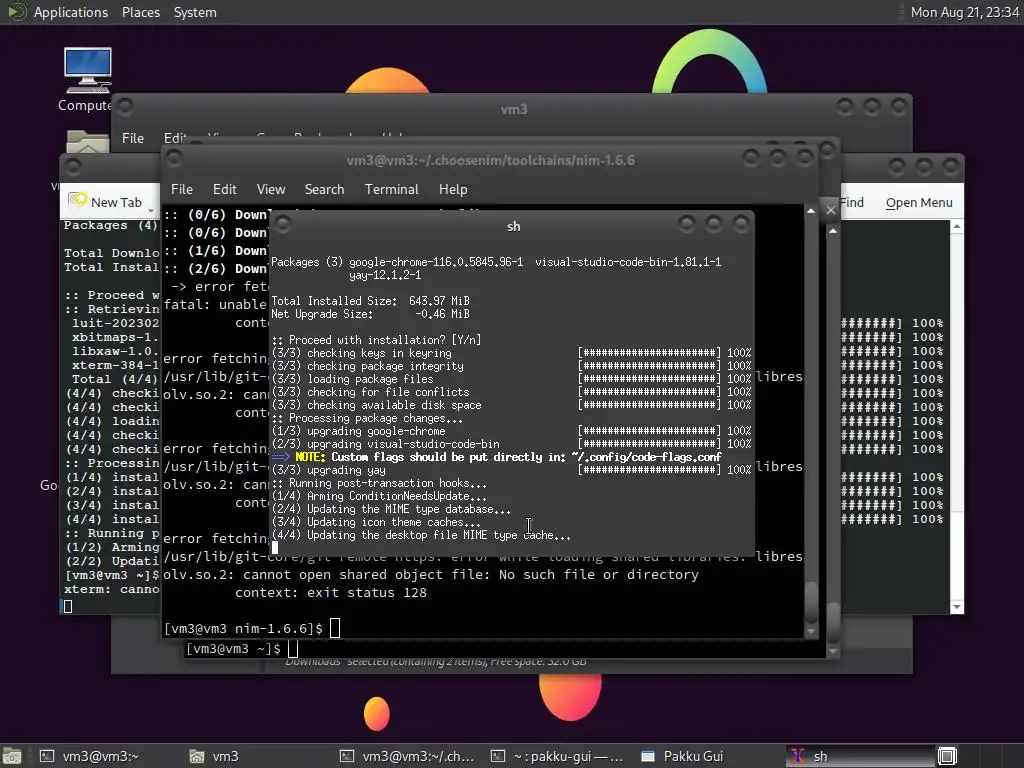Click 'context: exit status 128' text
Image resolution: width=1024 pixels, height=768 pixels.
330,593
